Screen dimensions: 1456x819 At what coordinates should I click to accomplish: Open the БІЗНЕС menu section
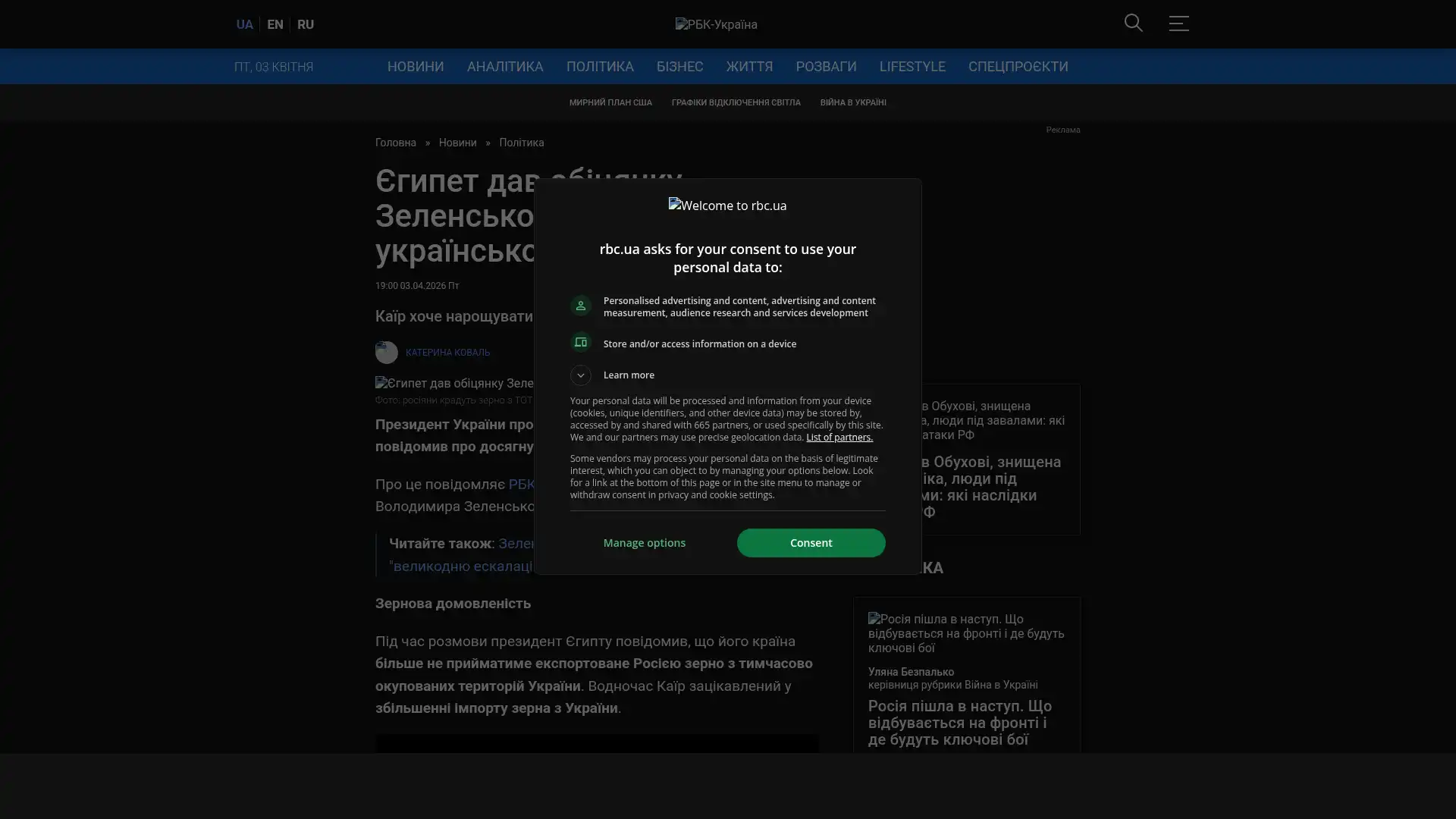(679, 67)
